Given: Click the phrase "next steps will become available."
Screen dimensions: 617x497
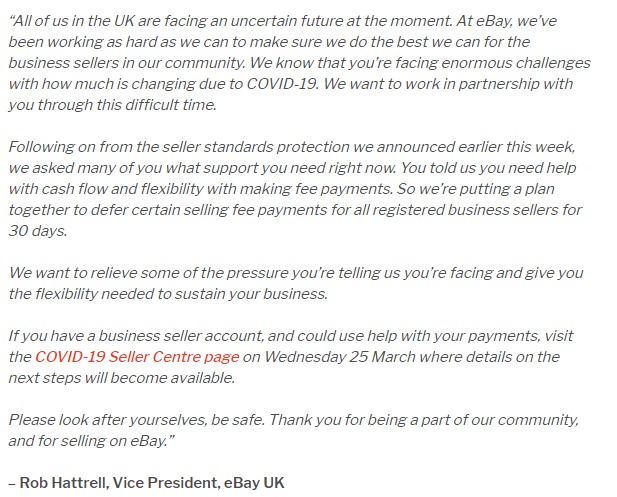Looking at the screenshot, I should tap(122, 377).
